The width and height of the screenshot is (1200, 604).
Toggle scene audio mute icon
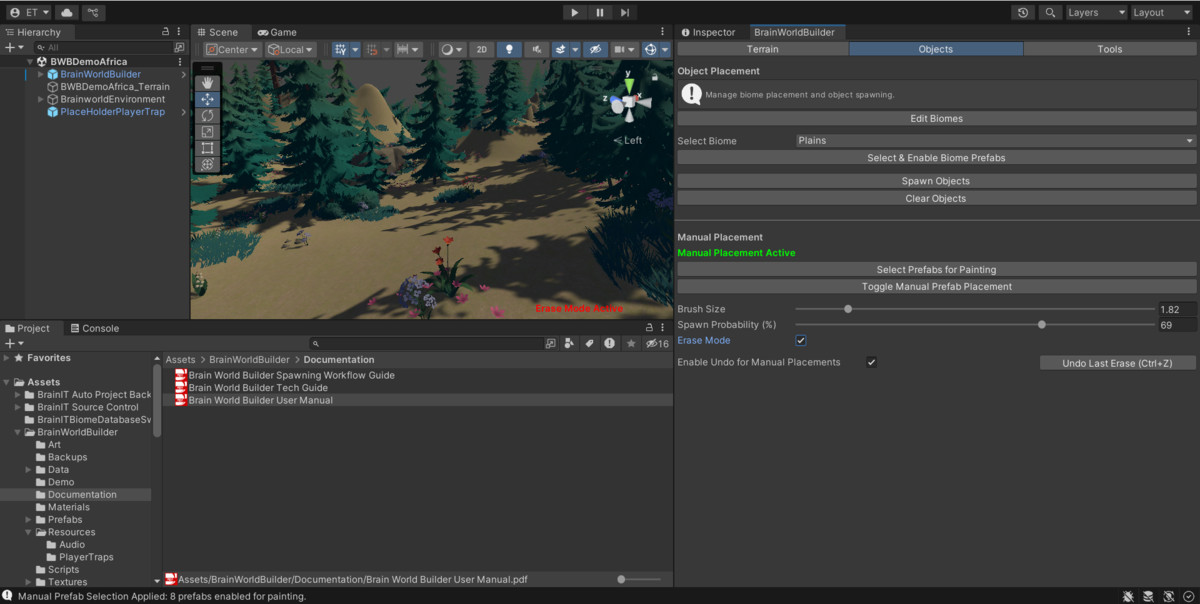537,49
